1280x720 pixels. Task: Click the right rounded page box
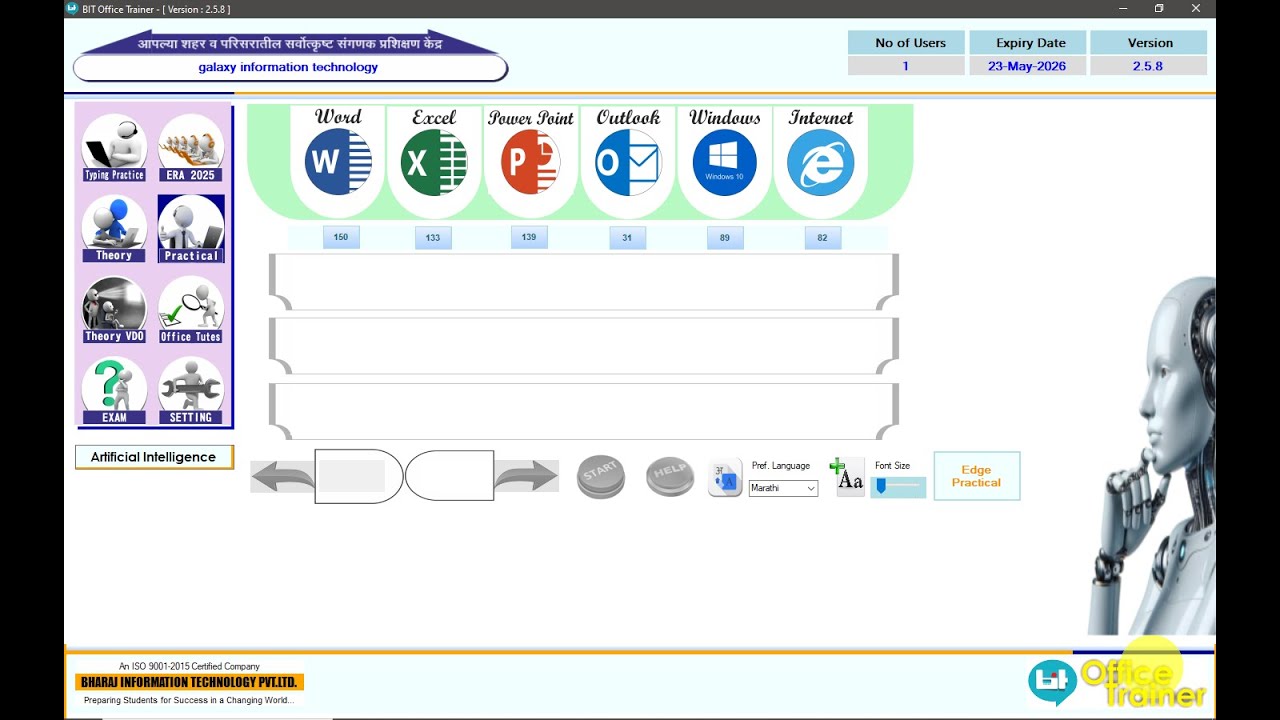pos(449,475)
